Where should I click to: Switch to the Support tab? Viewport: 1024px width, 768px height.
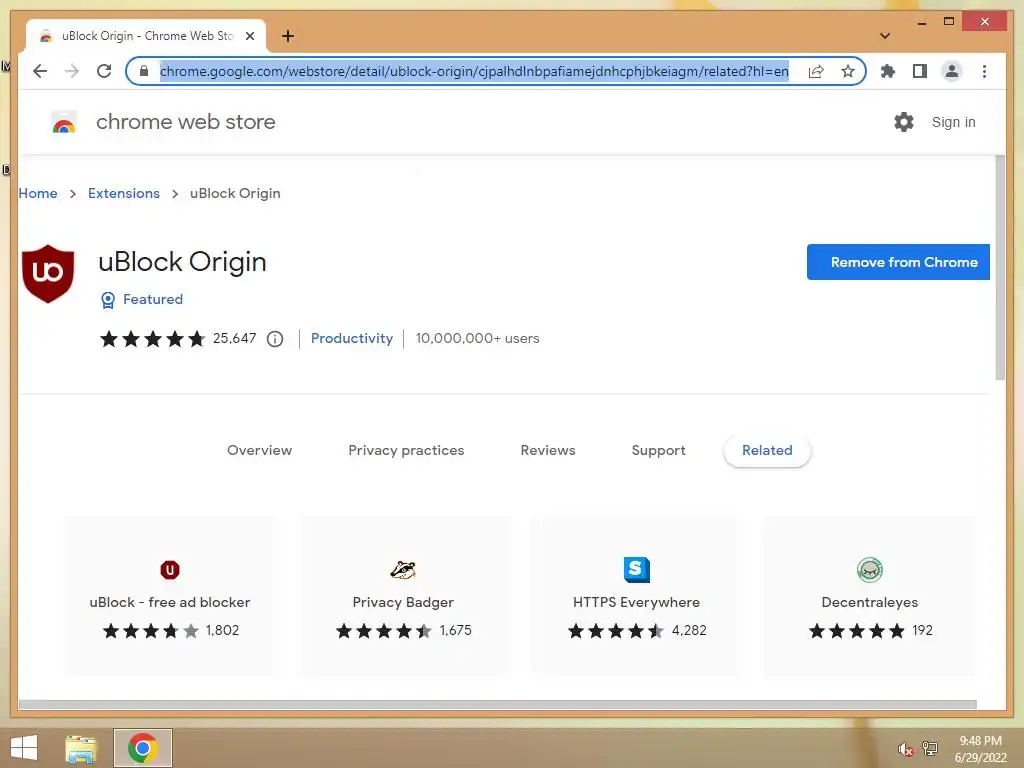click(658, 451)
